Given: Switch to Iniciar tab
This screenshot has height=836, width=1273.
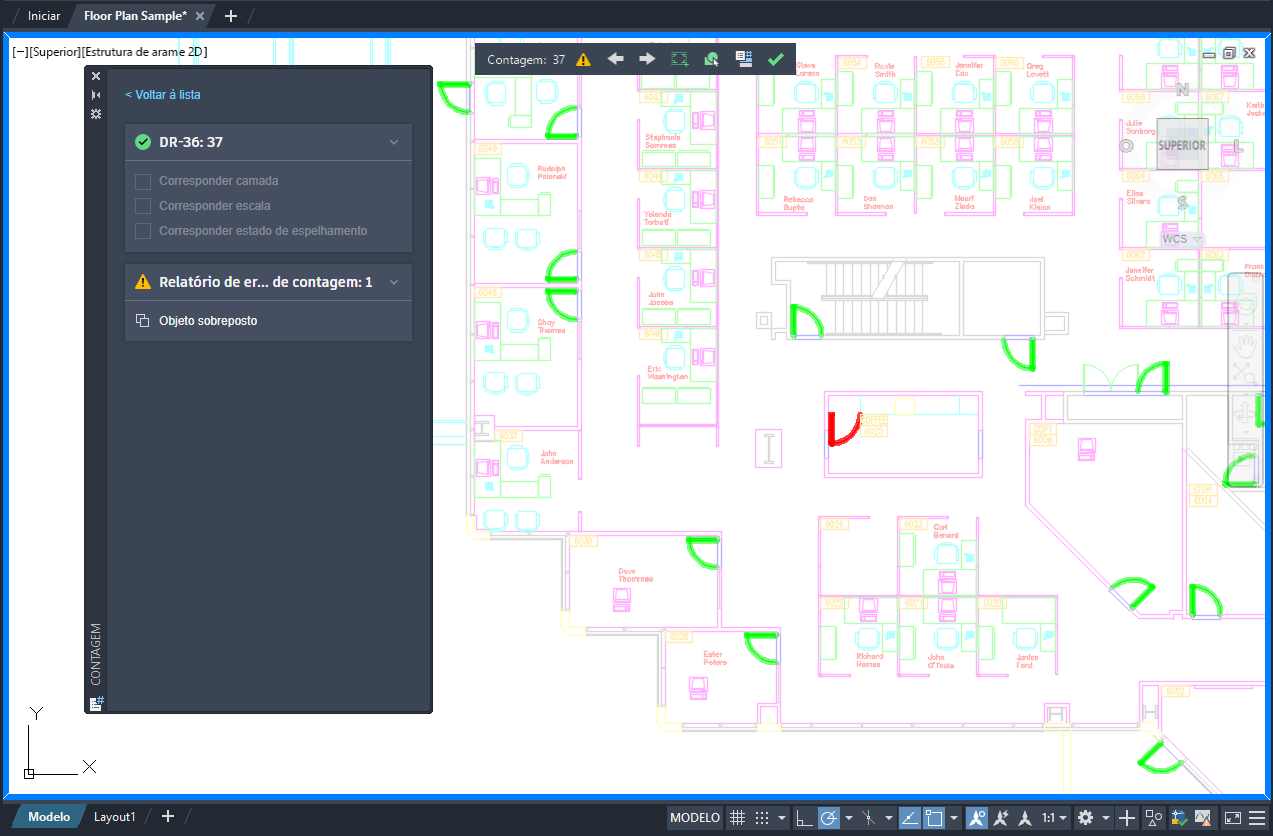Looking at the screenshot, I should pos(44,16).
